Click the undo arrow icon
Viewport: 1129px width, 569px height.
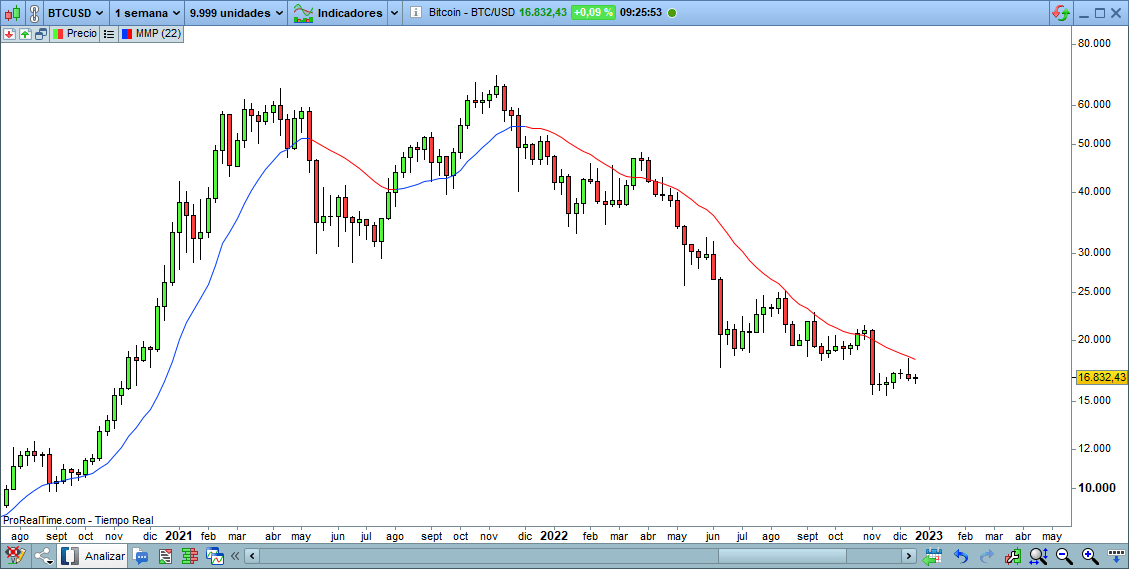(x=961, y=556)
